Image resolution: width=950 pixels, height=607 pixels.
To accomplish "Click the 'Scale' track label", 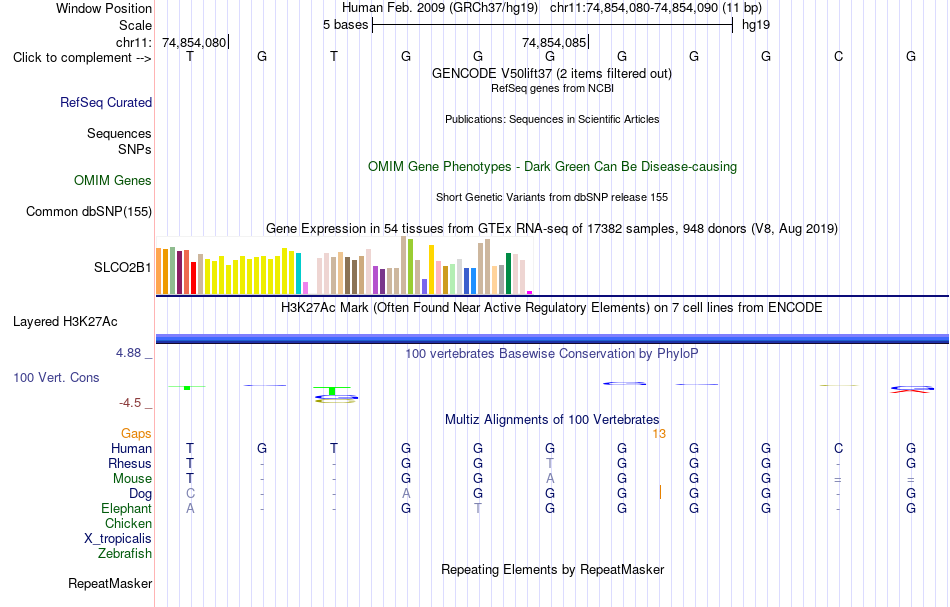I will tap(136, 25).
